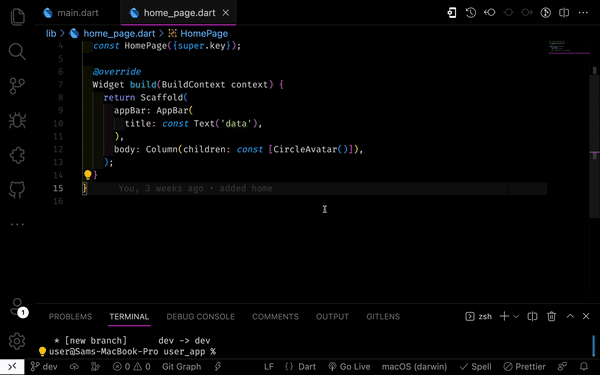This screenshot has width=600, height=375.
Task: Switch to the OUTPUT tab
Action: (332, 317)
